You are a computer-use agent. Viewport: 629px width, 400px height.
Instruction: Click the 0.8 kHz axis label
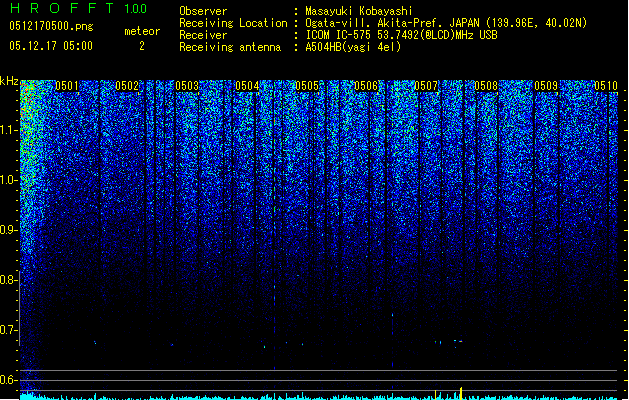(9, 280)
